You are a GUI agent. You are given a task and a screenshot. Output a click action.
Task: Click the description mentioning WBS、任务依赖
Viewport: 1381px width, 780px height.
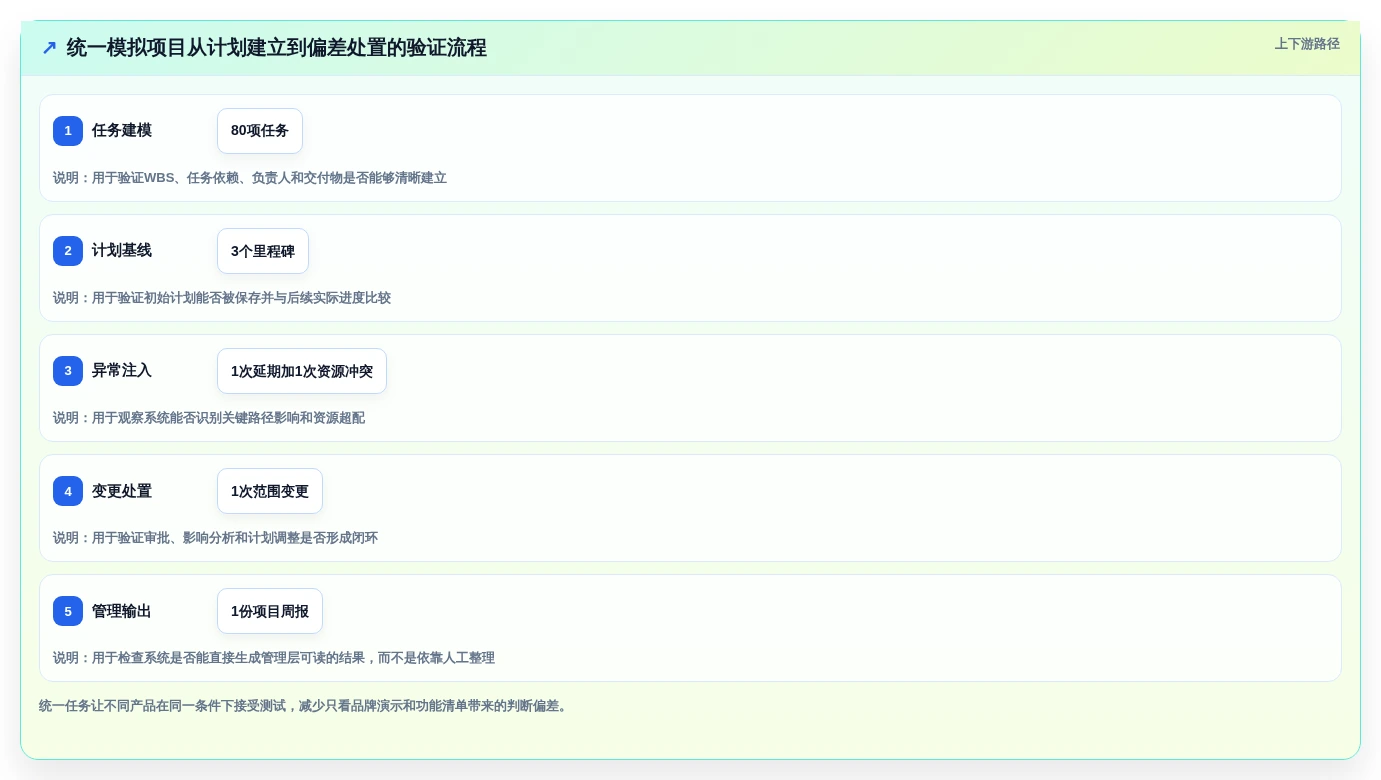pyautogui.click(x=250, y=178)
